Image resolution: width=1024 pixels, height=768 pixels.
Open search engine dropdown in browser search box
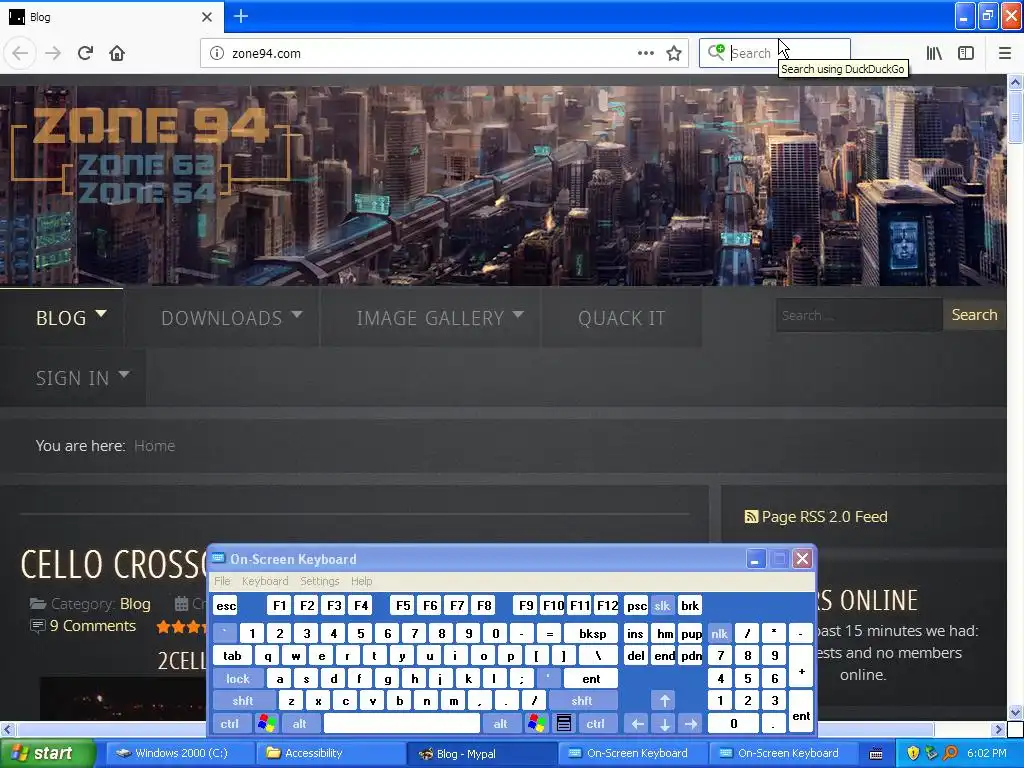(x=716, y=52)
